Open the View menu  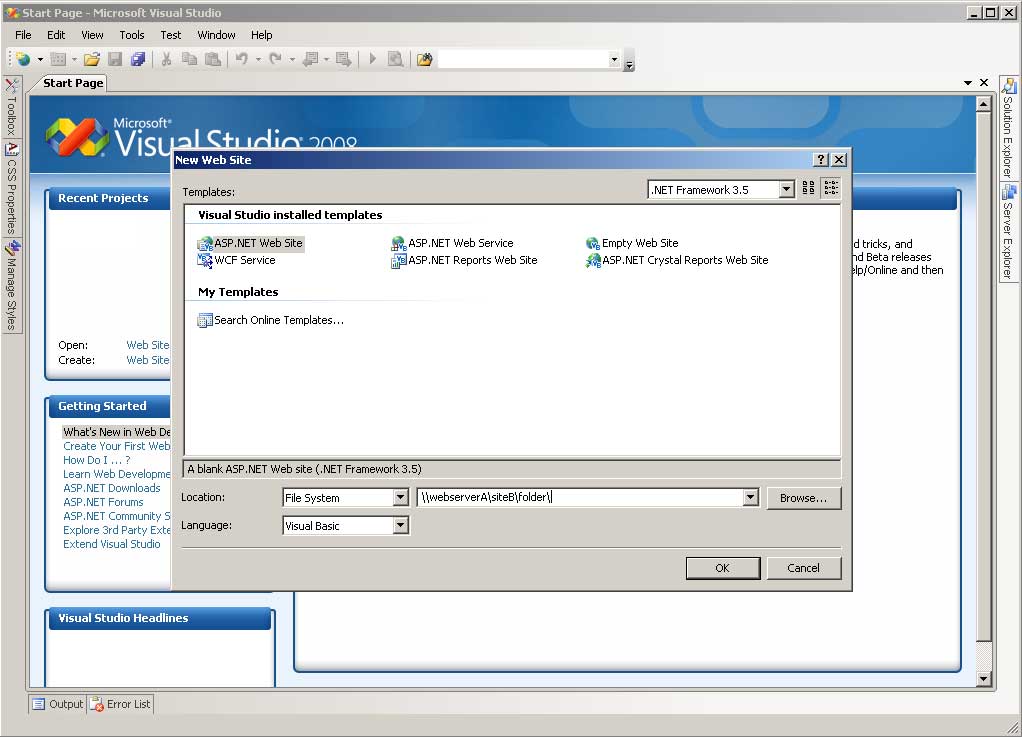[x=93, y=35]
